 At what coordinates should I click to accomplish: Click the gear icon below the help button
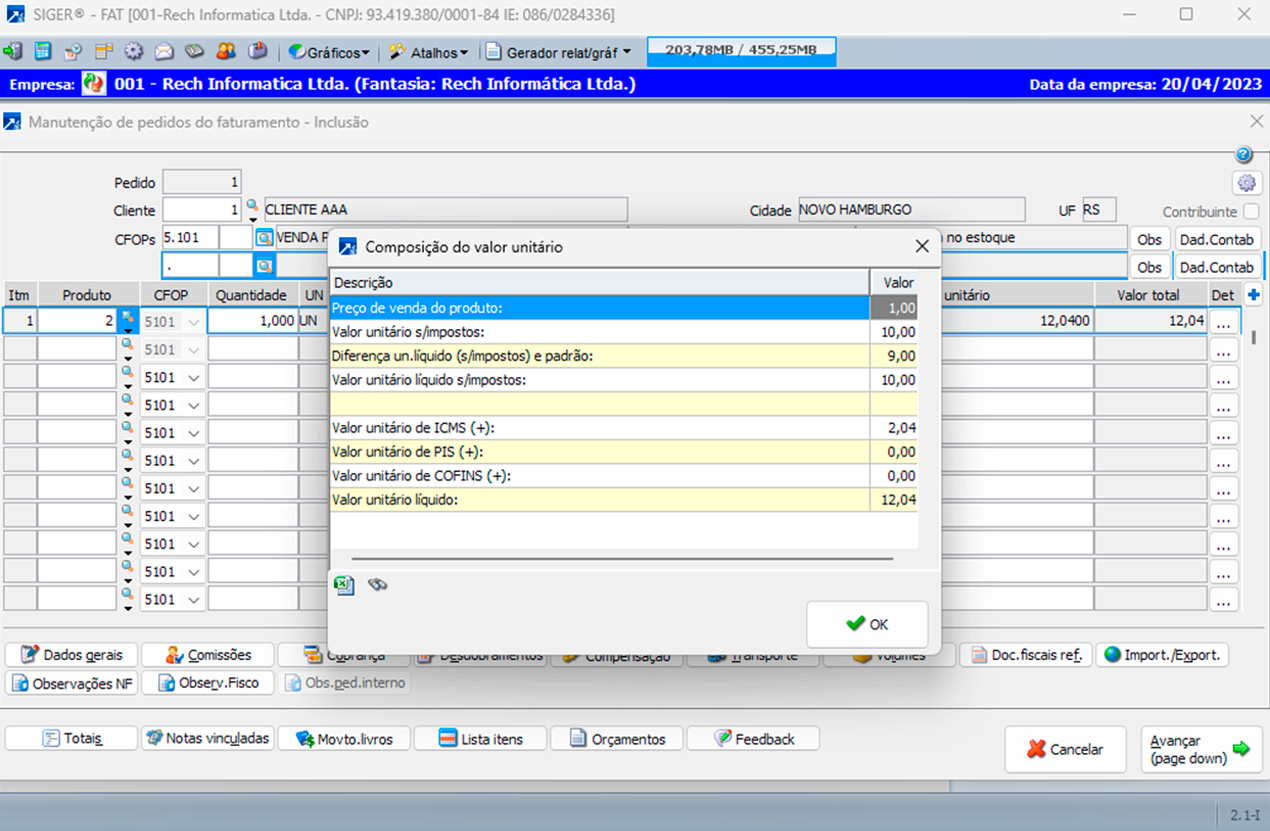click(x=1246, y=183)
